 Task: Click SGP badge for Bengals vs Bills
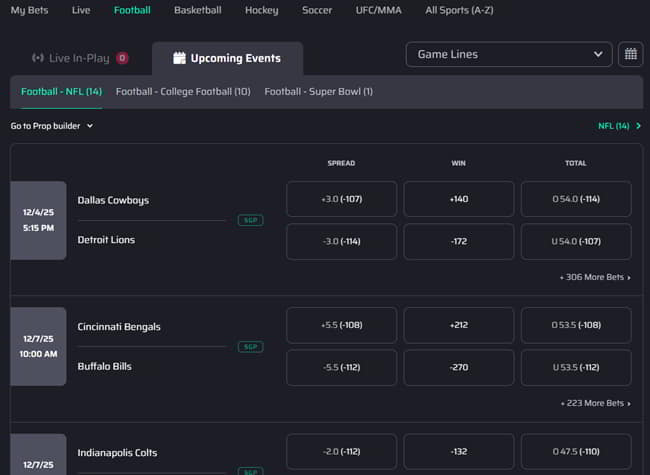click(x=250, y=347)
